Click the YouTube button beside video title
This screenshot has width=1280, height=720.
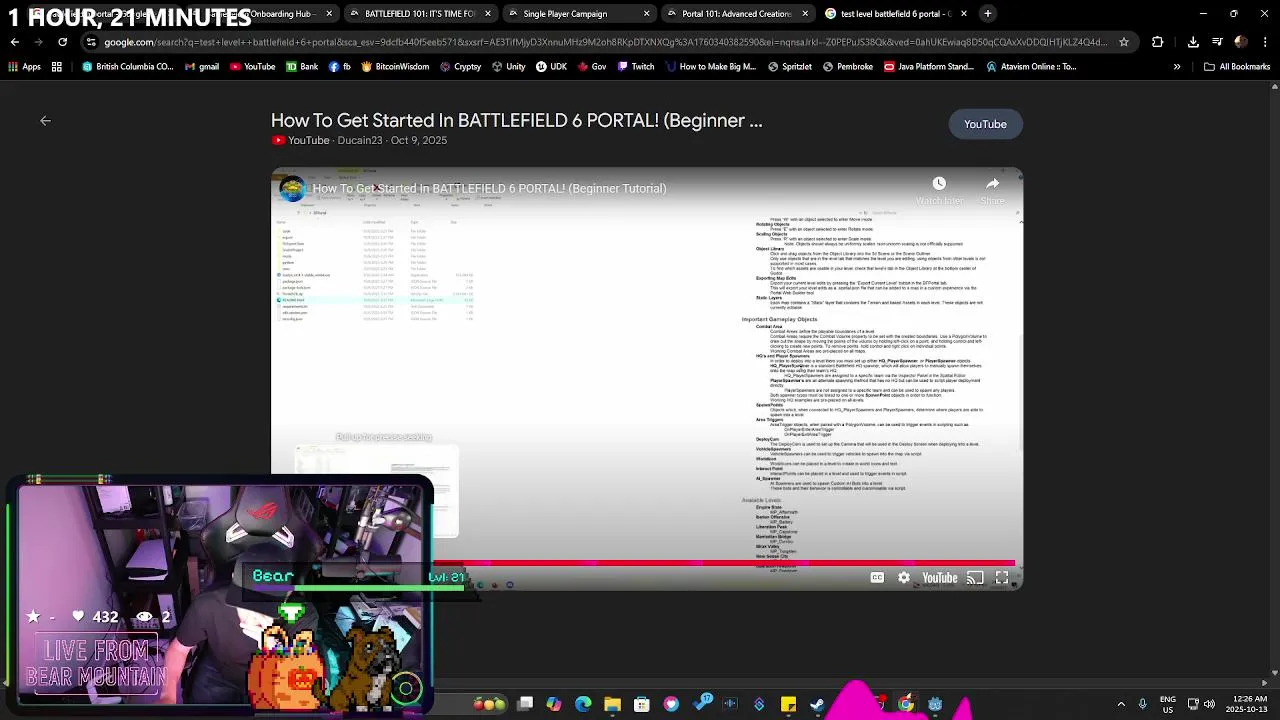point(985,124)
